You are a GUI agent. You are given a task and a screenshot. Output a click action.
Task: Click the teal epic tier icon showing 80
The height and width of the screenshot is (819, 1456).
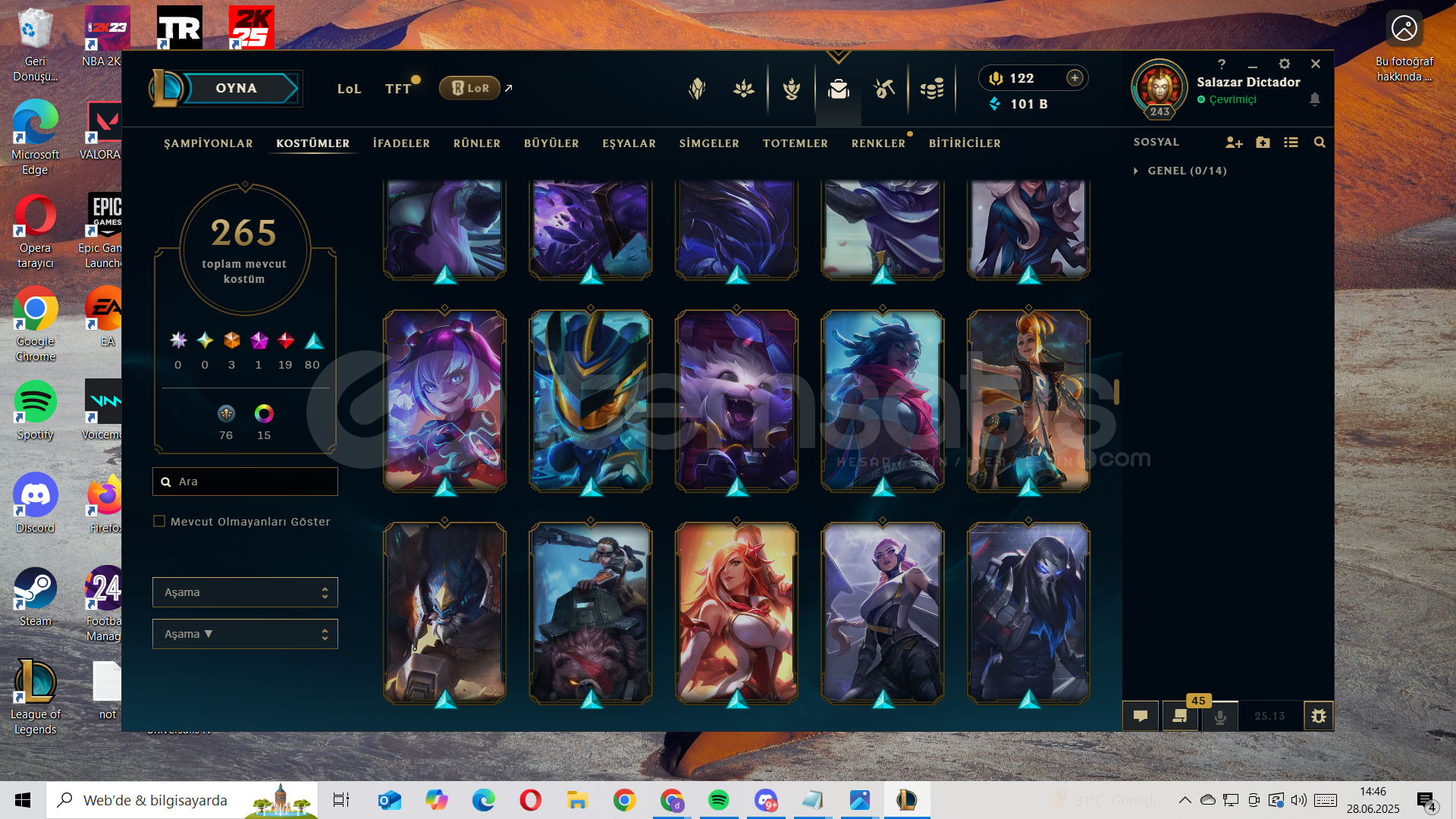tap(314, 340)
